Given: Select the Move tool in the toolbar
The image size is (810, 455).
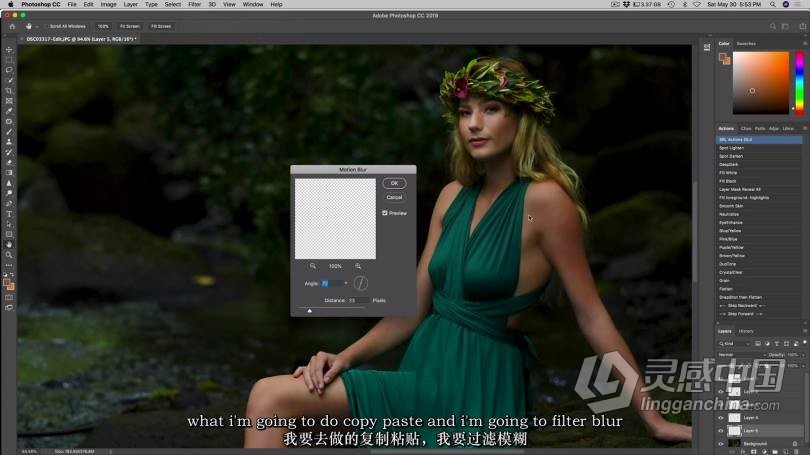Looking at the screenshot, I should coord(9,50).
